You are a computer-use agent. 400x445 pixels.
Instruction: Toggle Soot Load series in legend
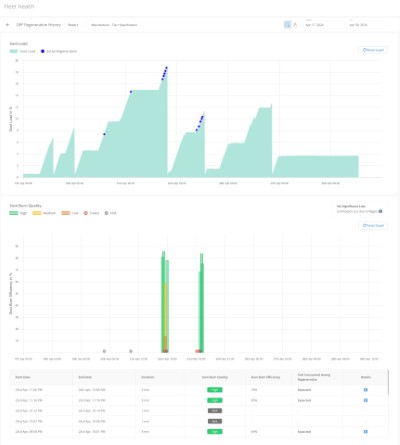pos(22,51)
